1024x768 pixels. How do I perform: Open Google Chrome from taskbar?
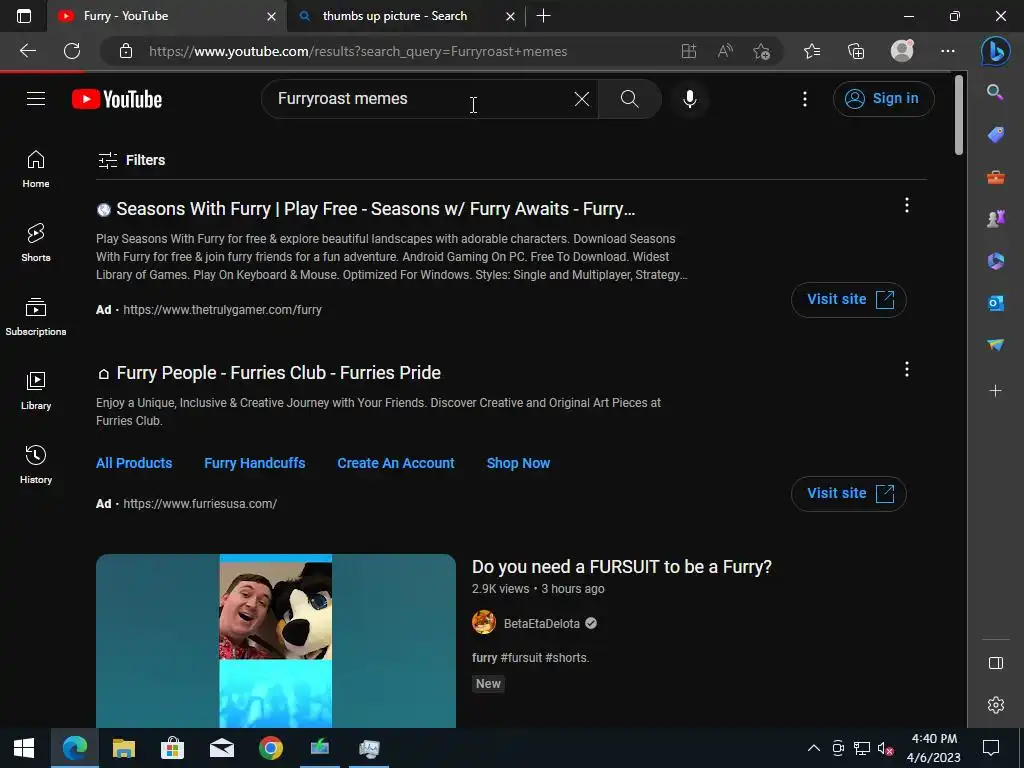click(x=270, y=748)
